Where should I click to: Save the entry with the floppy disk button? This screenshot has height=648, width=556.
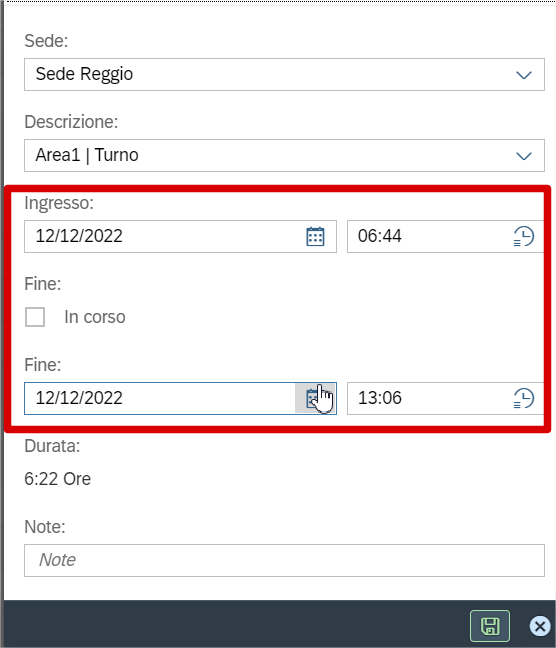click(x=490, y=626)
